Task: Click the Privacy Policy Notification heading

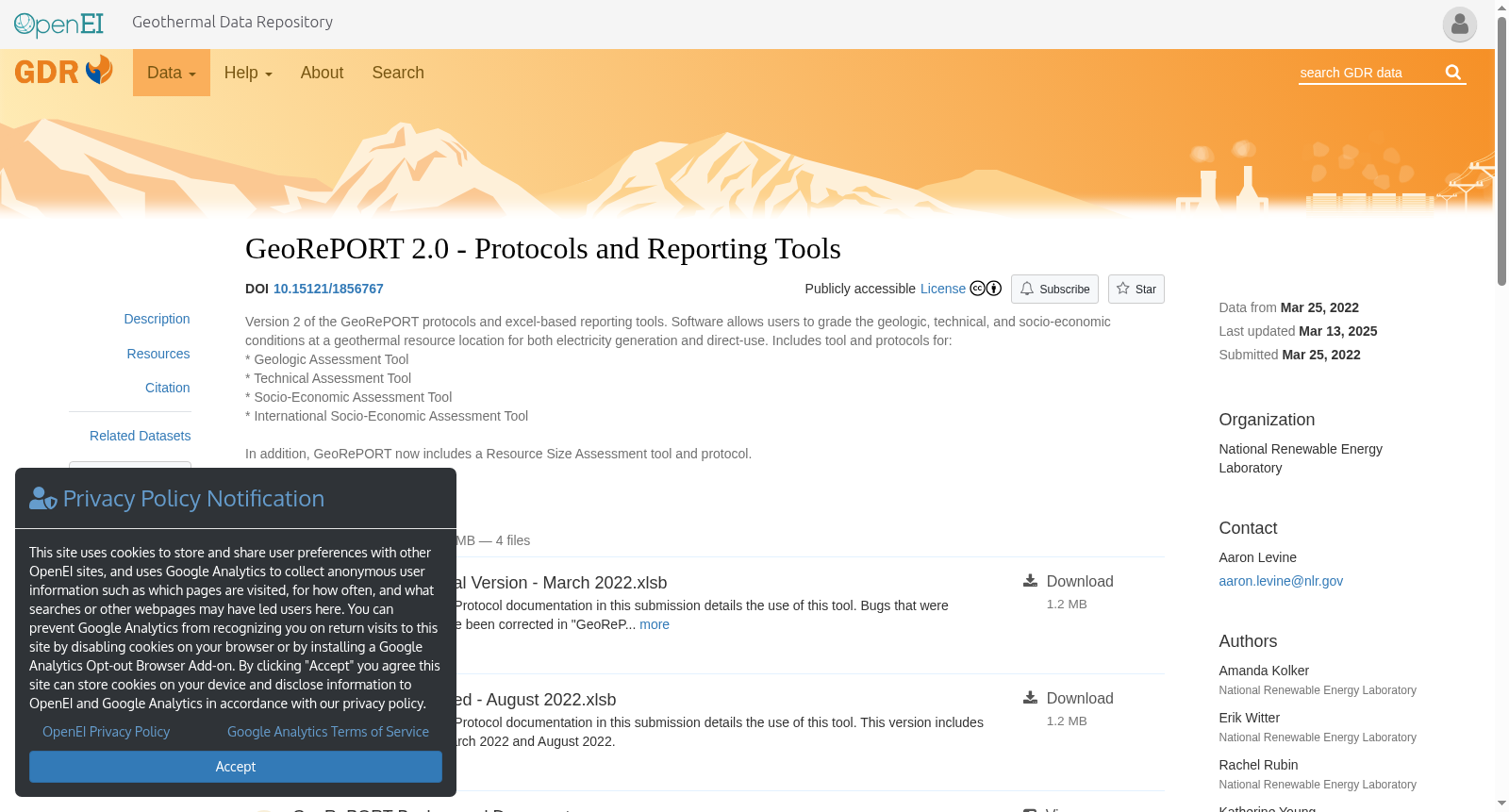Action: tap(193, 499)
